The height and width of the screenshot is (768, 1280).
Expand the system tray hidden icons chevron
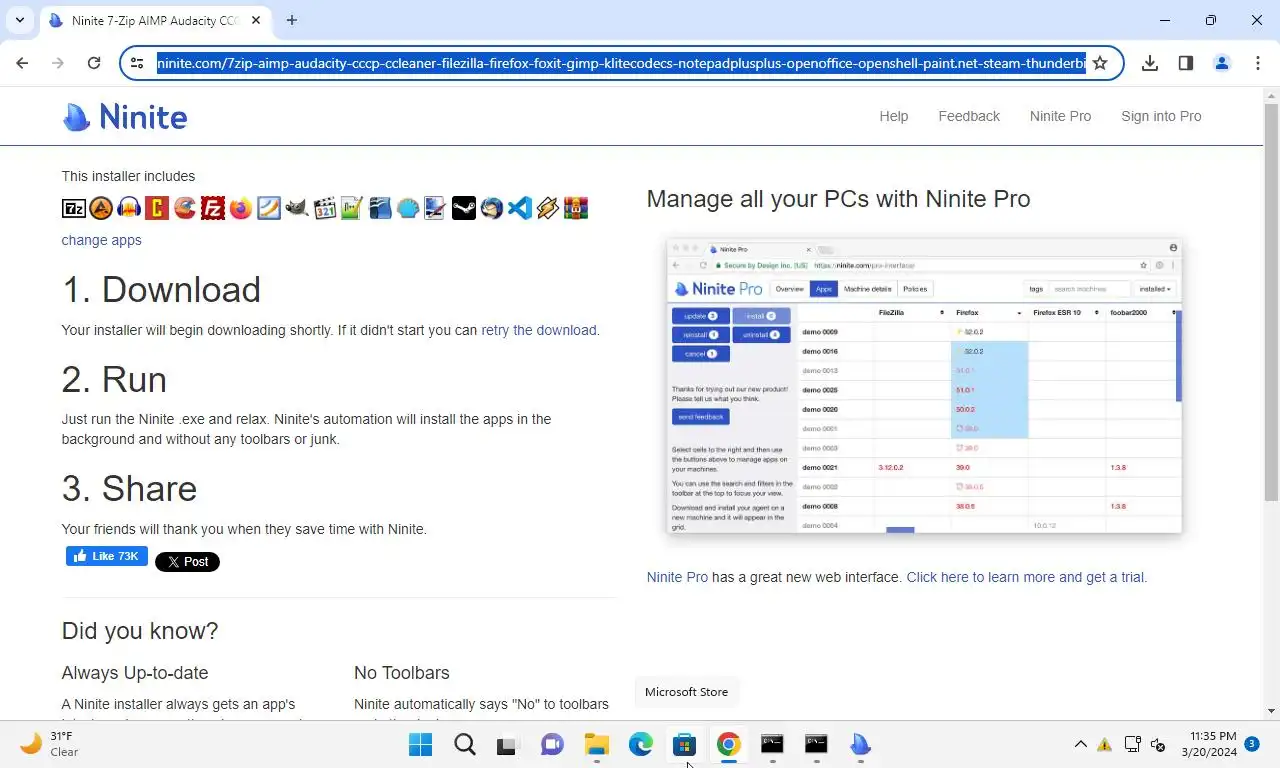1080,744
